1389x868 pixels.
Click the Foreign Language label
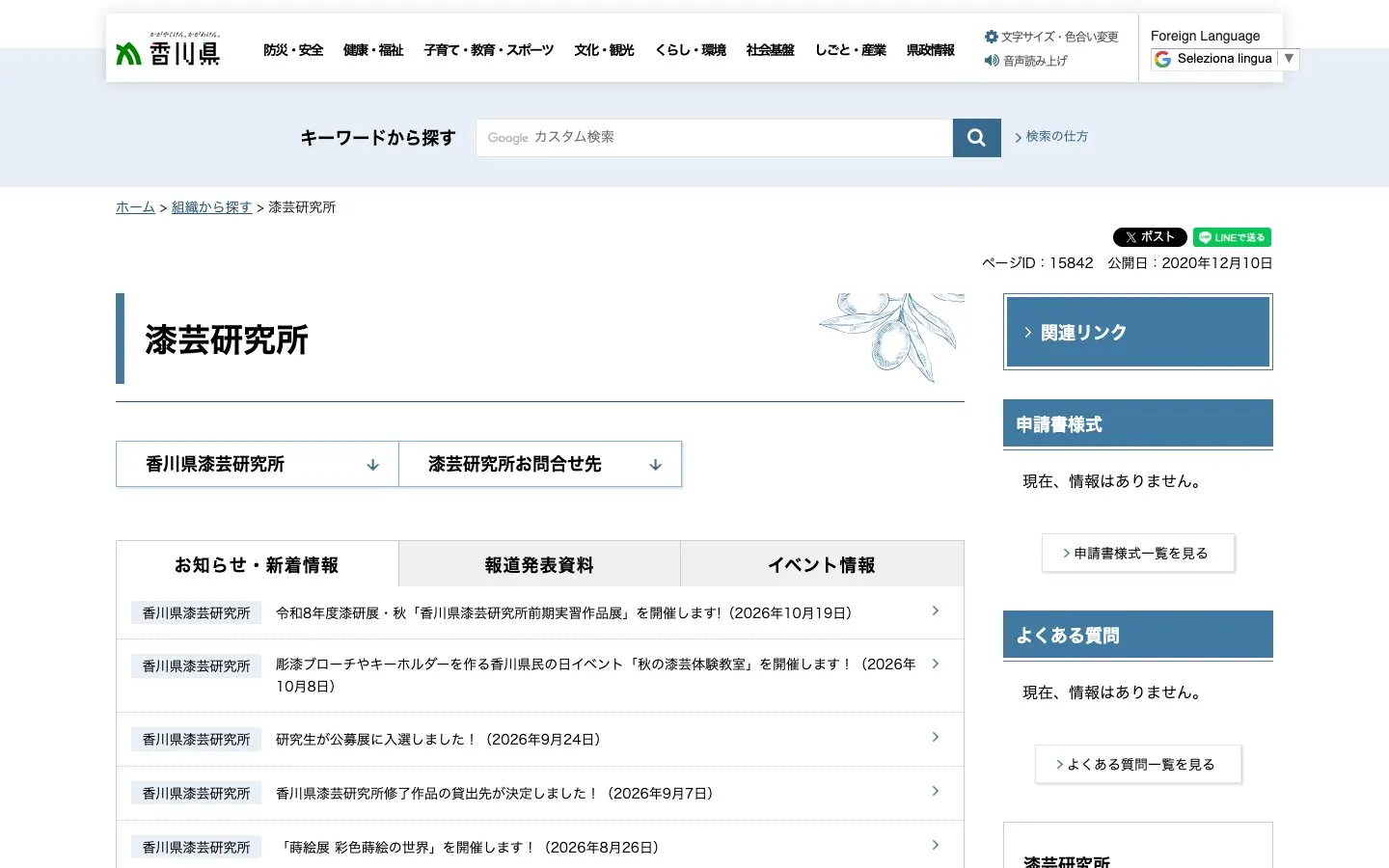(1205, 36)
